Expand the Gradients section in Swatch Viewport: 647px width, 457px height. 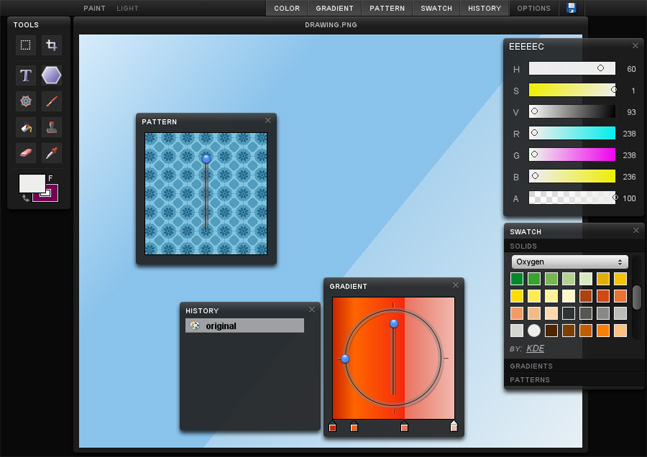(x=574, y=366)
